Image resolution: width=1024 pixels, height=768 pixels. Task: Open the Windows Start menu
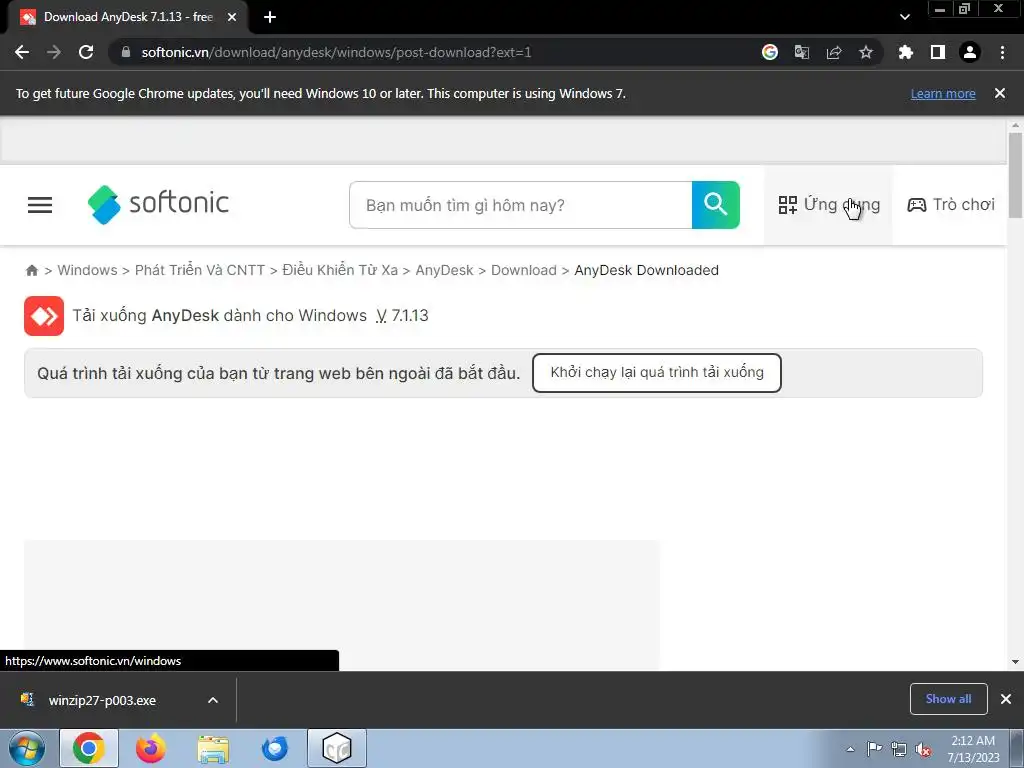tap(27, 748)
